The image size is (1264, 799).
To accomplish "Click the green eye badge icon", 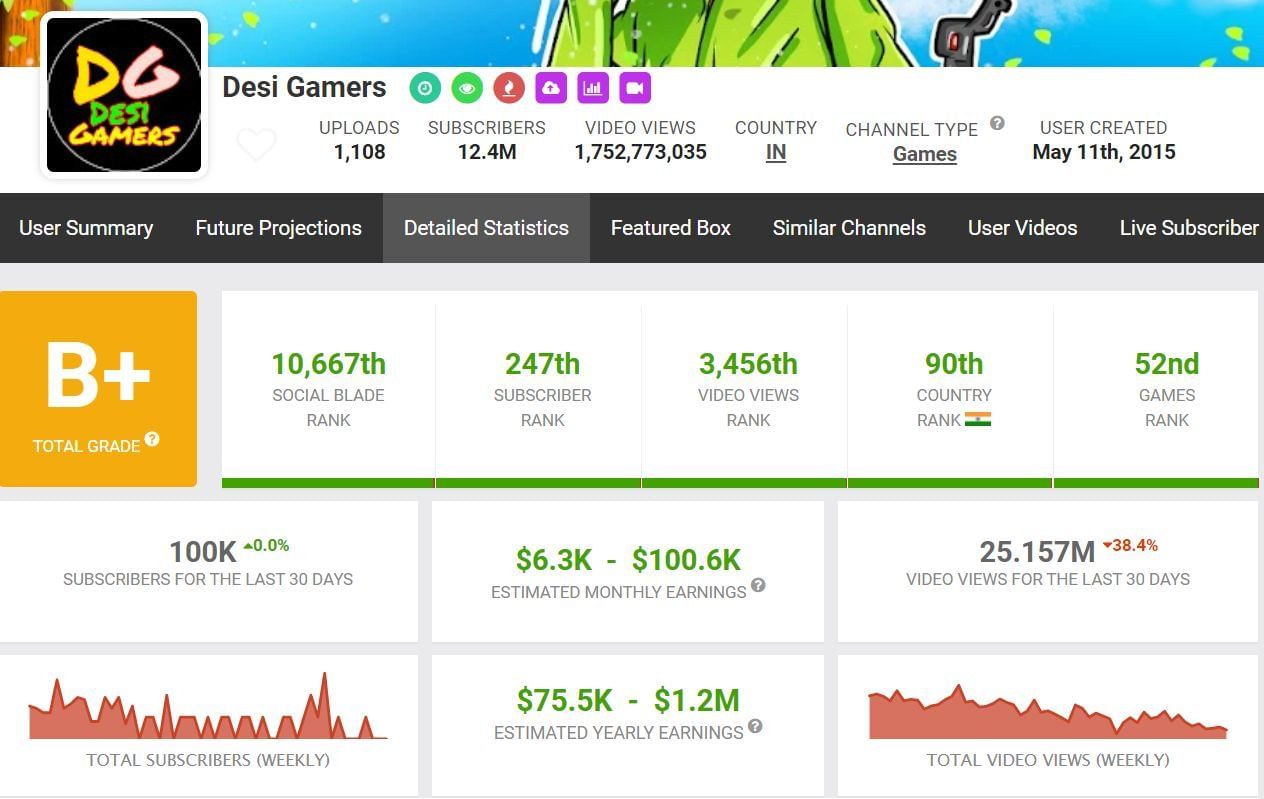I will [466, 88].
